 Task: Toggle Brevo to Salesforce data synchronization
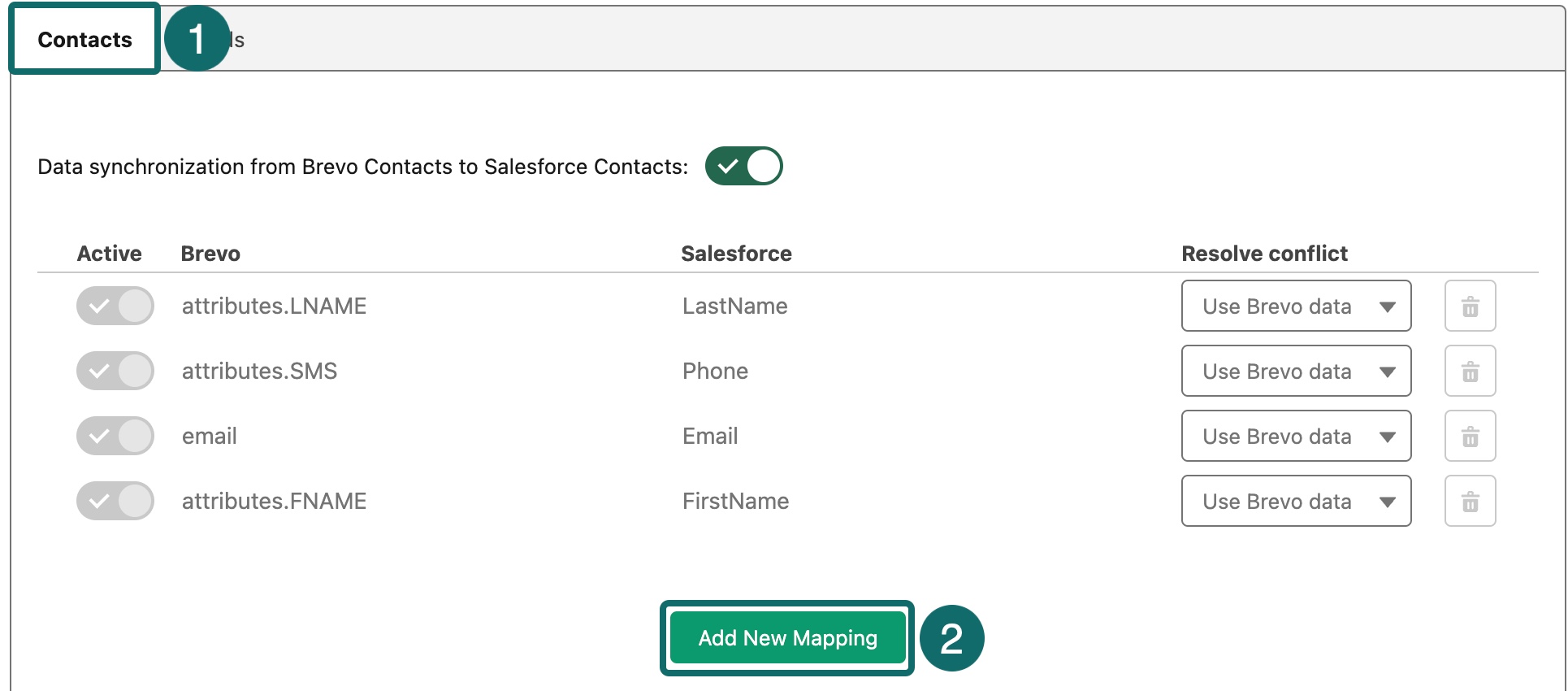[743, 167]
